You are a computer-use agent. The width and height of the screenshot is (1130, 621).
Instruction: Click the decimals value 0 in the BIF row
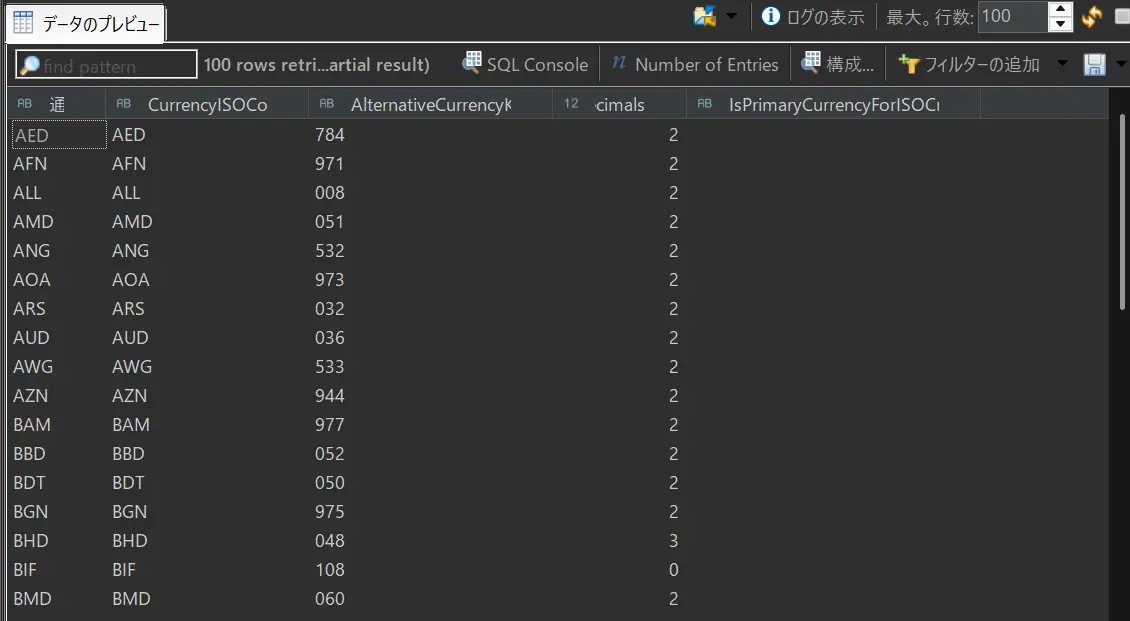point(673,570)
